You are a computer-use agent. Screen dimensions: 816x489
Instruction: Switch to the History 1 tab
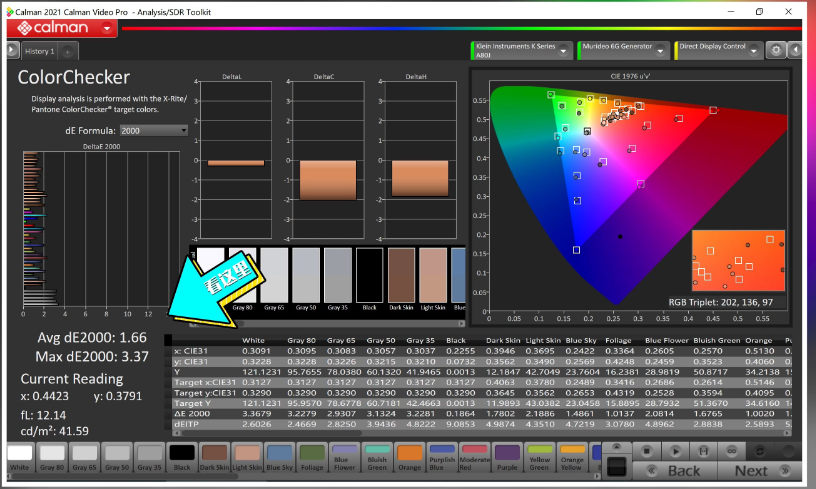click(40, 51)
